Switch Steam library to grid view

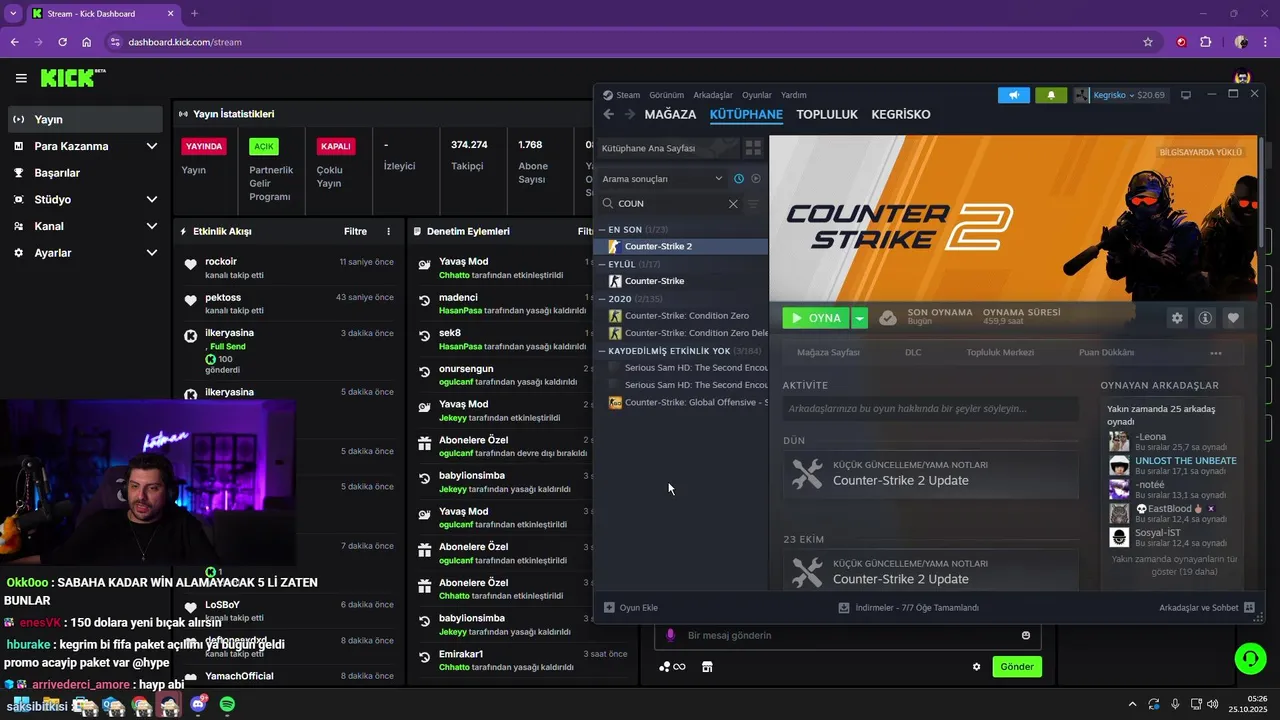coord(753,148)
